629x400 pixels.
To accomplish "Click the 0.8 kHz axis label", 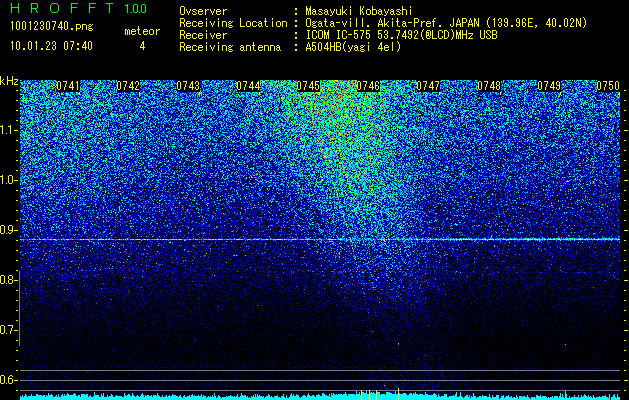I will click(9, 280).
